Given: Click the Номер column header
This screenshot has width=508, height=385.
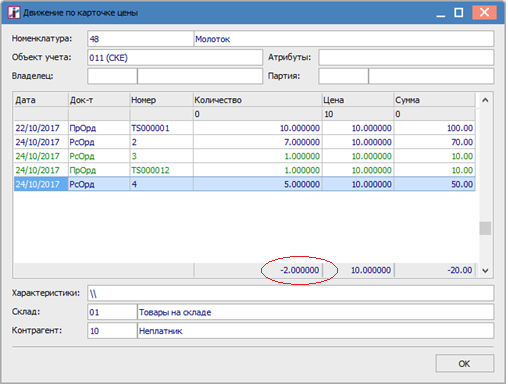Looking at the screenshot, I should [x=161, y=100].
